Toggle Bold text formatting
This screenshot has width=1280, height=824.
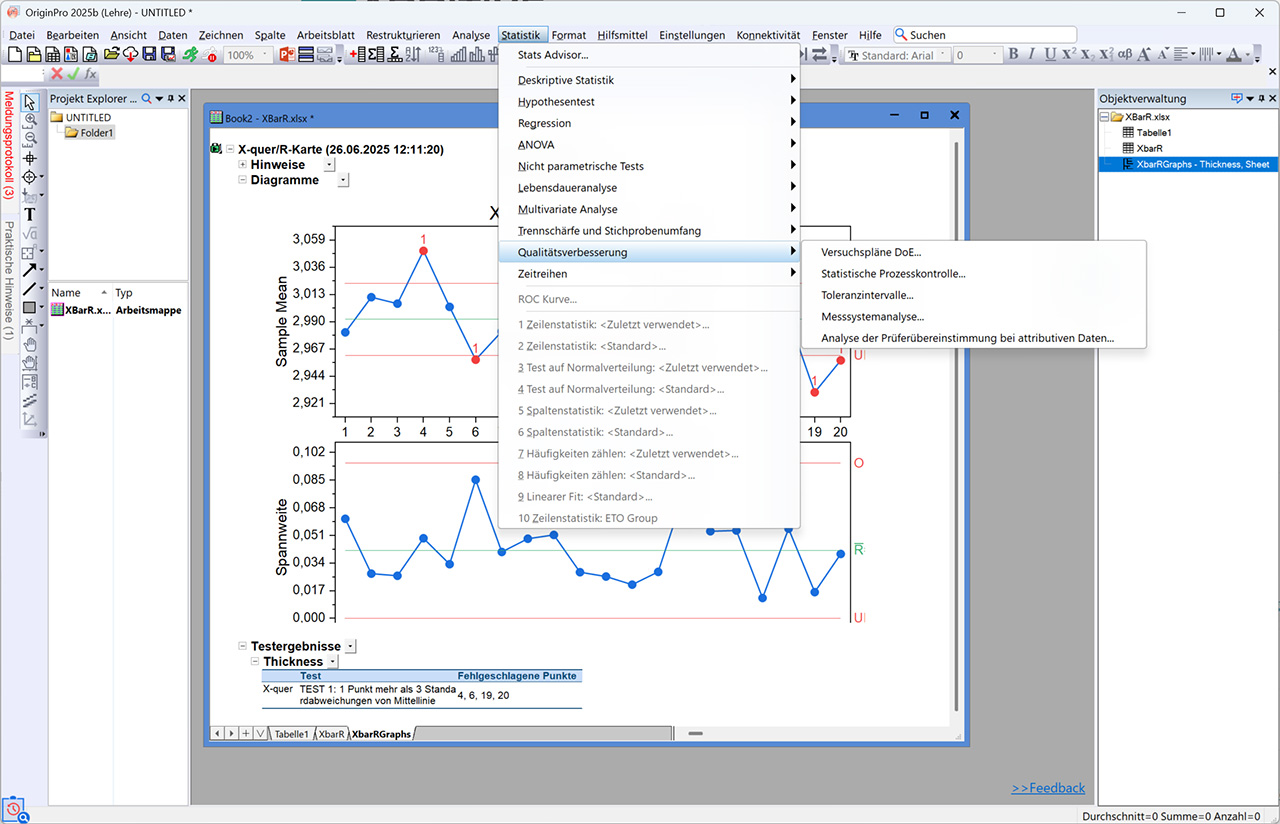[1013, 55]
